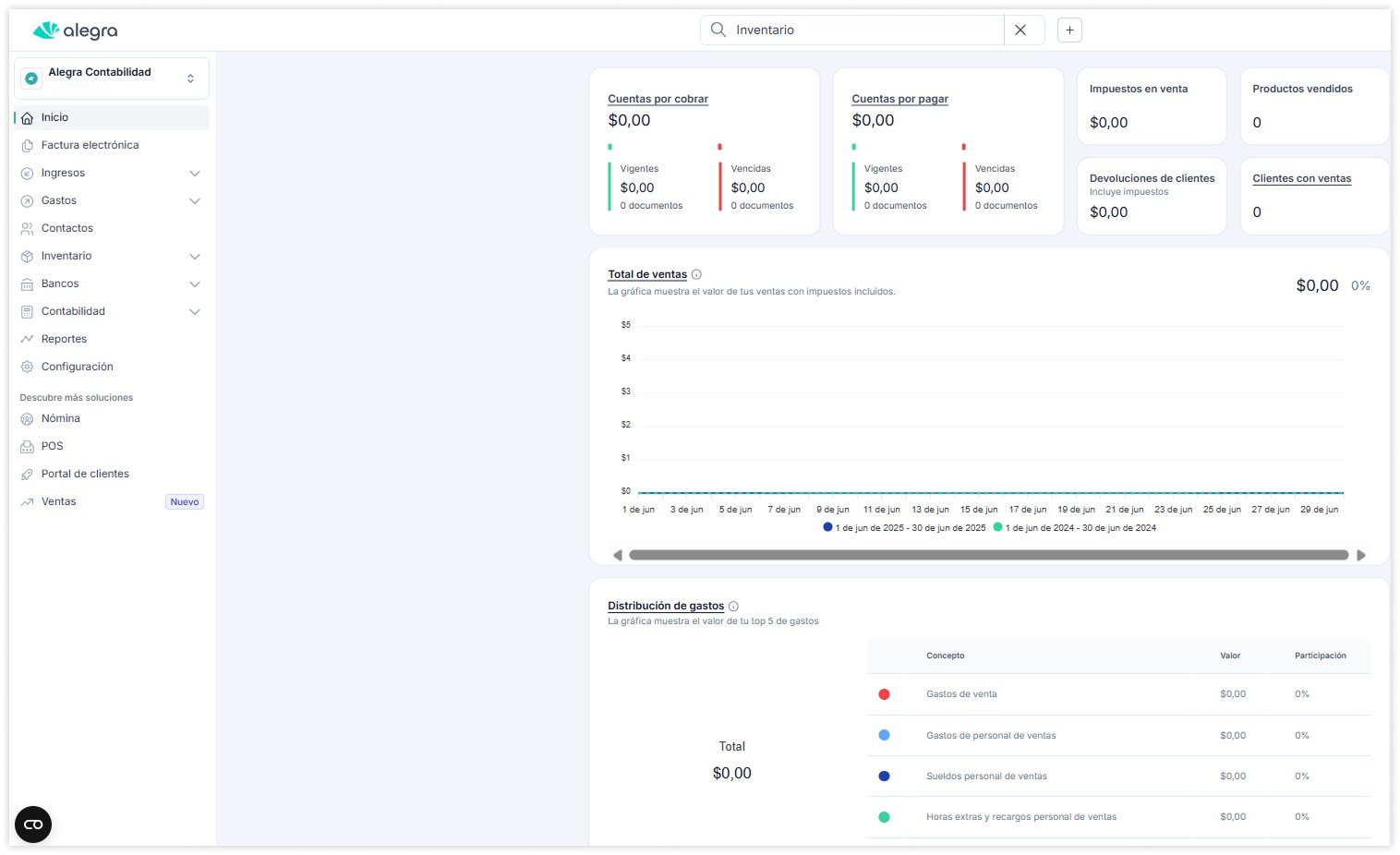Open the Cuentas por cobrar link
The image size is (1400, 855).
tap(658, 99)
